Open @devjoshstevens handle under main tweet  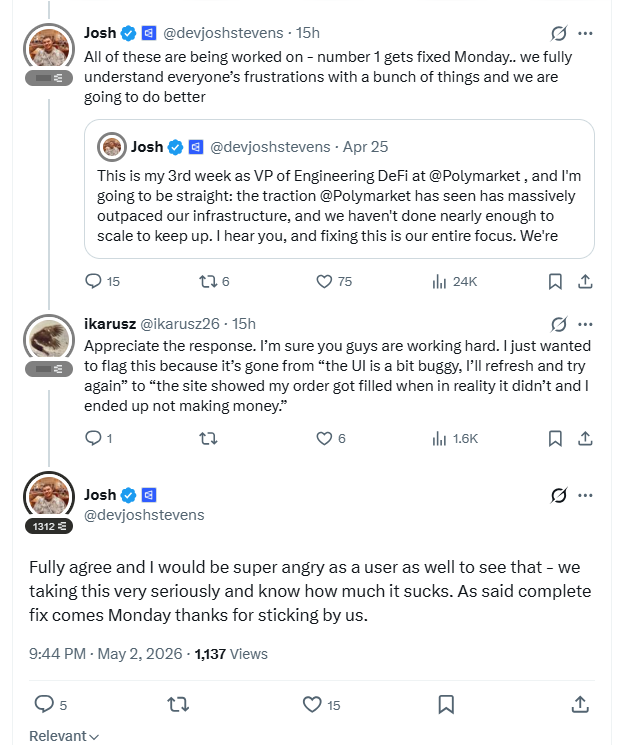pos(144,515)
